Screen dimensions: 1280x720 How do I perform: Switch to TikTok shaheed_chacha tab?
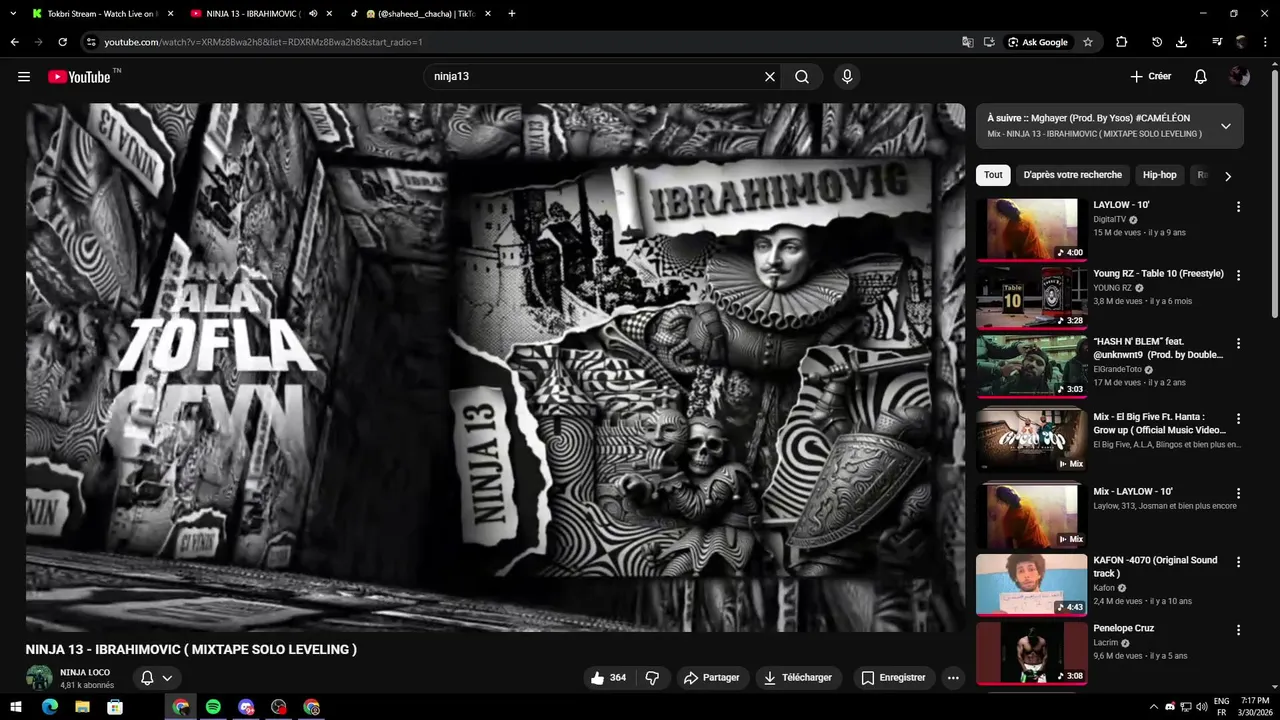(x=420, y=14)
